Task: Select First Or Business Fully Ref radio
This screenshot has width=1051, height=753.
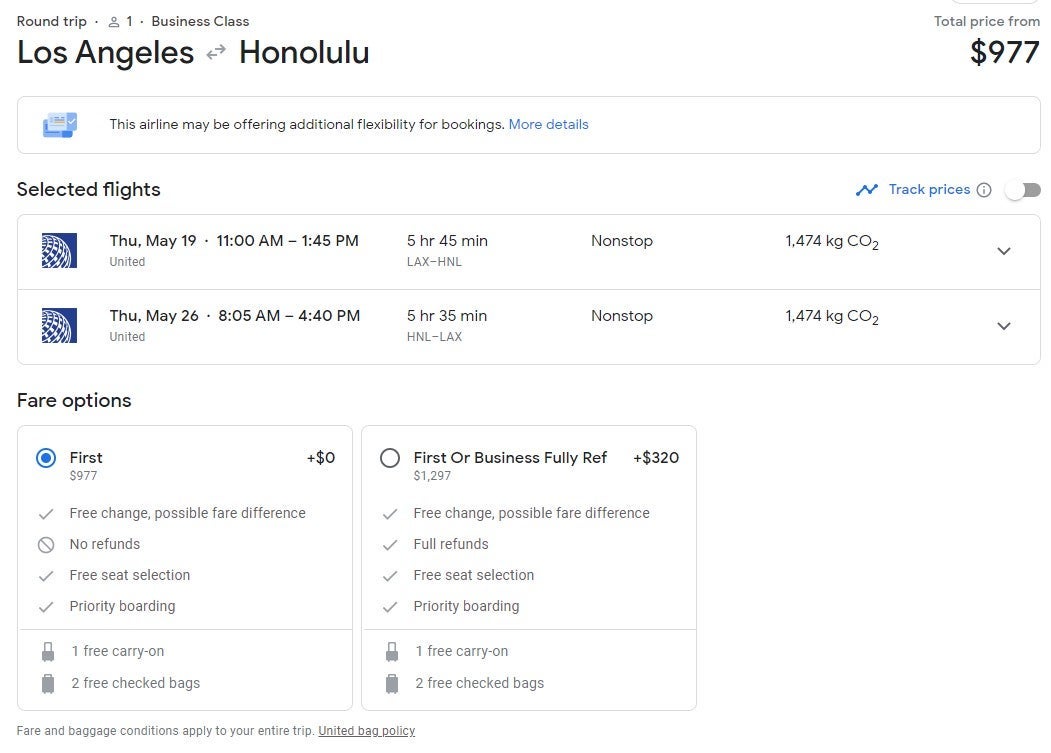Action: click(x=390, y=458)
